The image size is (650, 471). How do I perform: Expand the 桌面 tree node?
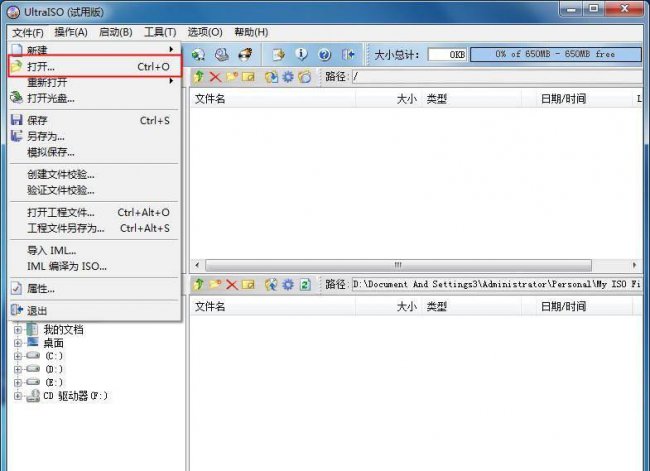(x=17, y=343)
